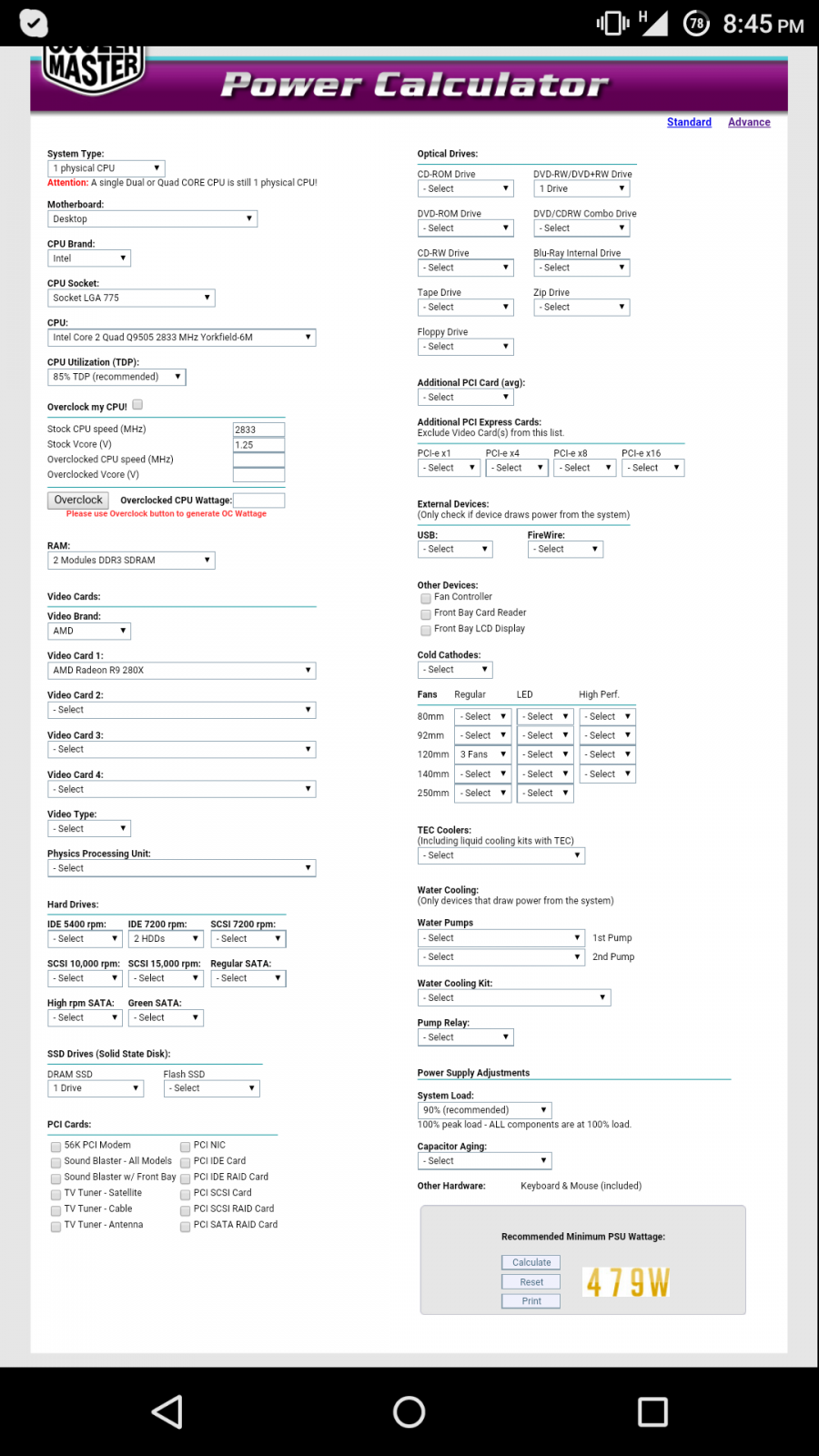Image resolution: width=819 pixels, height=1456 pixels.
Task: Tap the Cooler Master logo
Action: pyautogui.click(x=94, y=70)
